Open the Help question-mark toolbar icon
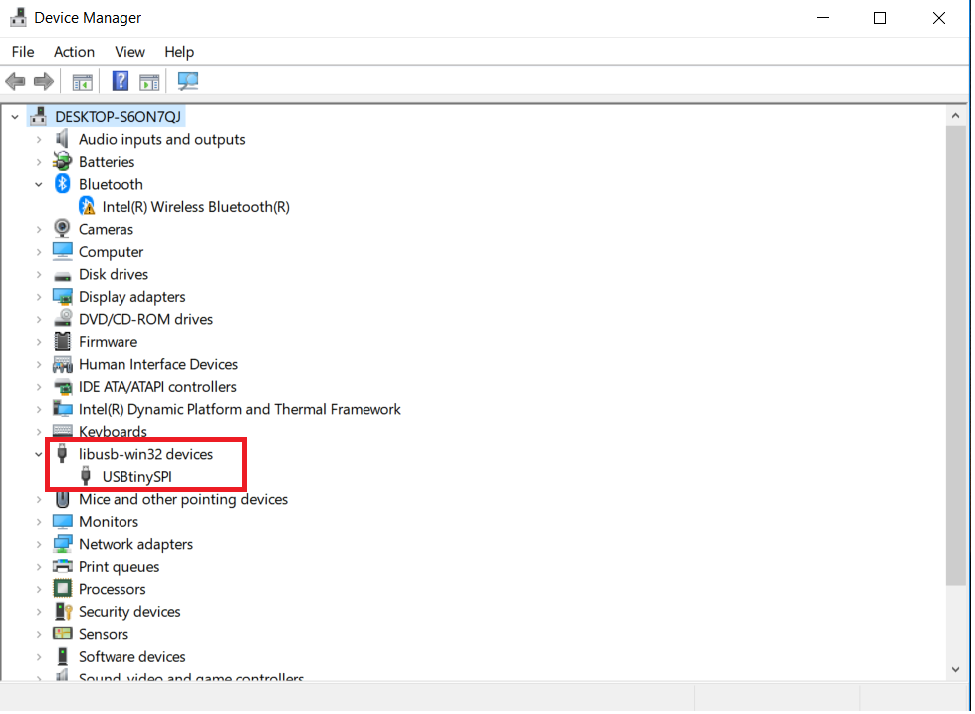This screenshot has width=975, height=714. click(120, 81)
